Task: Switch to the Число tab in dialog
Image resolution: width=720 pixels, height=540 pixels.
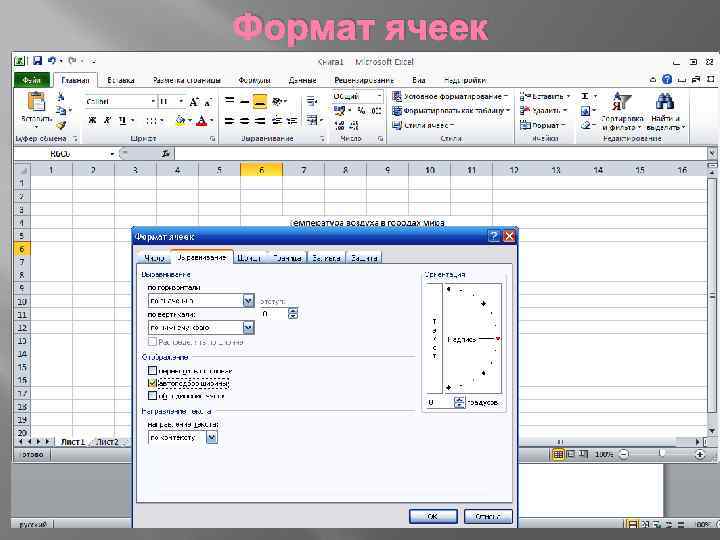Action: tap(154, 258)
